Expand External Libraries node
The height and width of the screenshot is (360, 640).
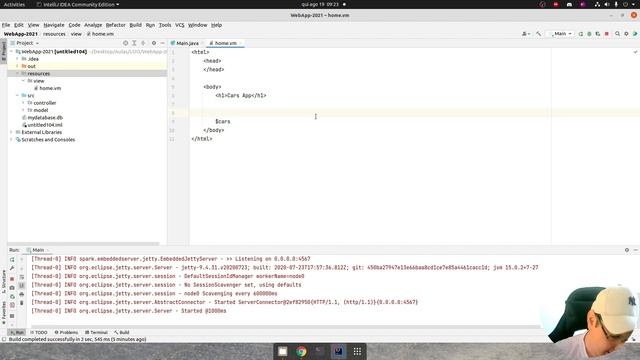[x=12, y=132]
